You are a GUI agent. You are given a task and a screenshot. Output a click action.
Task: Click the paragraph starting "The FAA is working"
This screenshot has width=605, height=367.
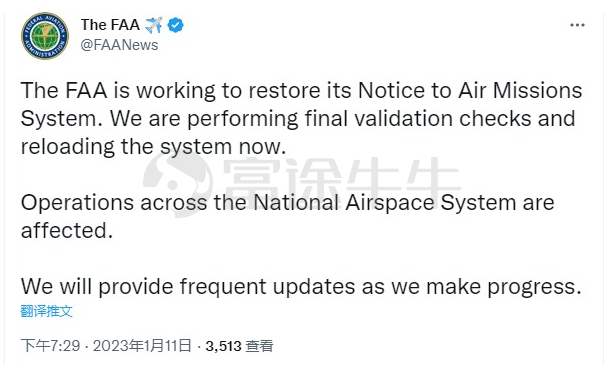301,118
